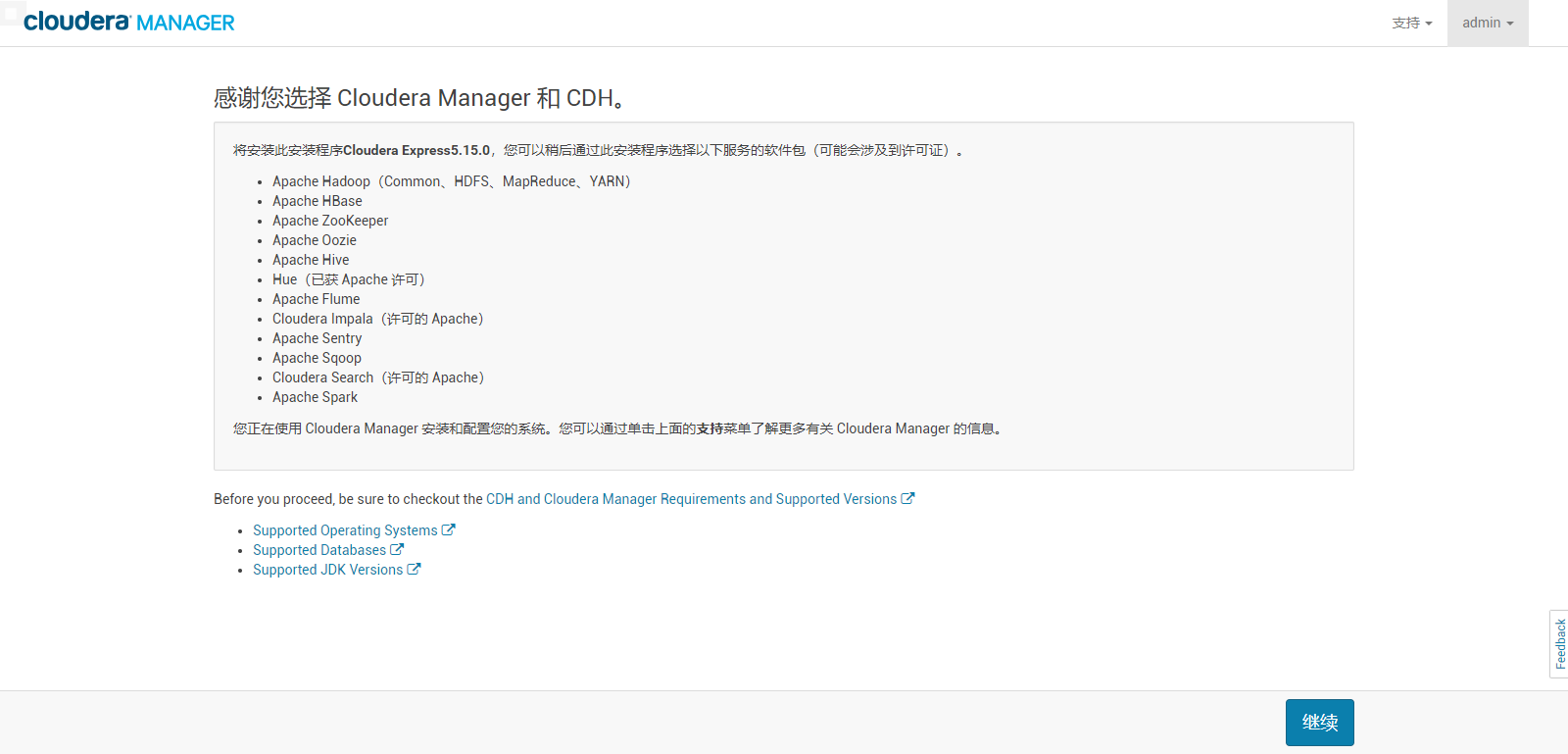Open the 支持 support dropdown menu

click(1412, 23)
